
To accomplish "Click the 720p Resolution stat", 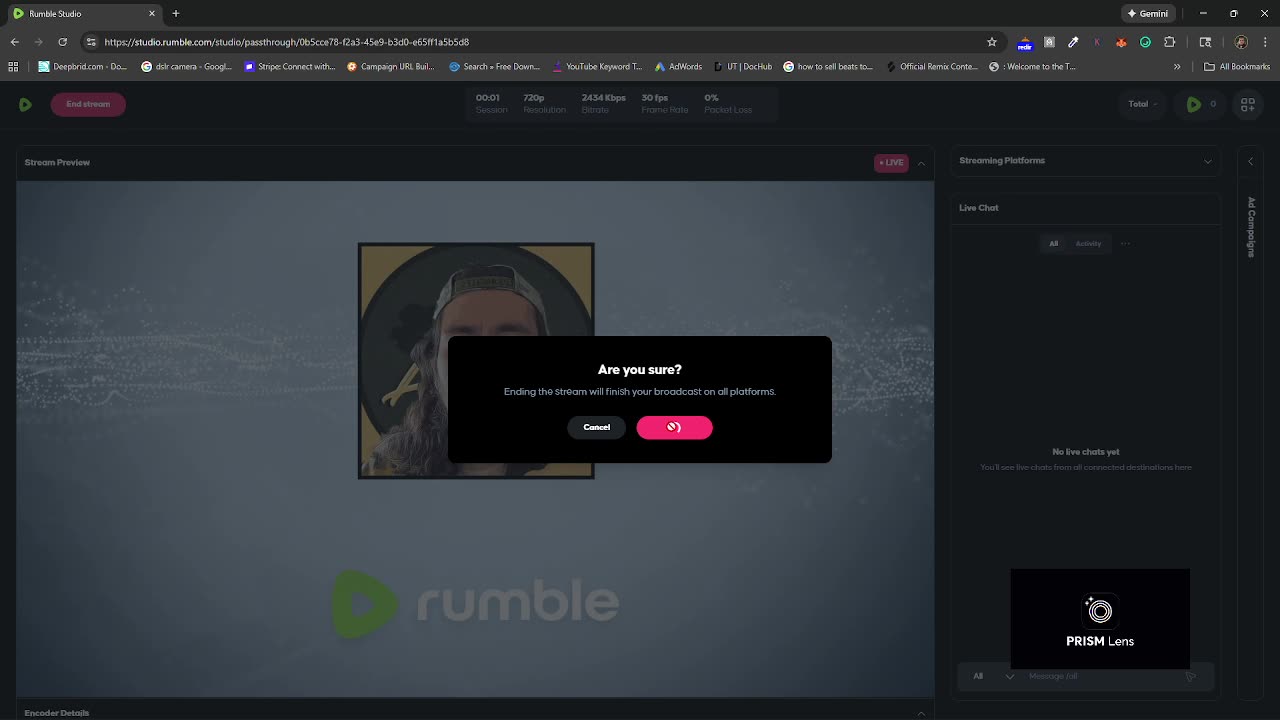I will [544, 104].
